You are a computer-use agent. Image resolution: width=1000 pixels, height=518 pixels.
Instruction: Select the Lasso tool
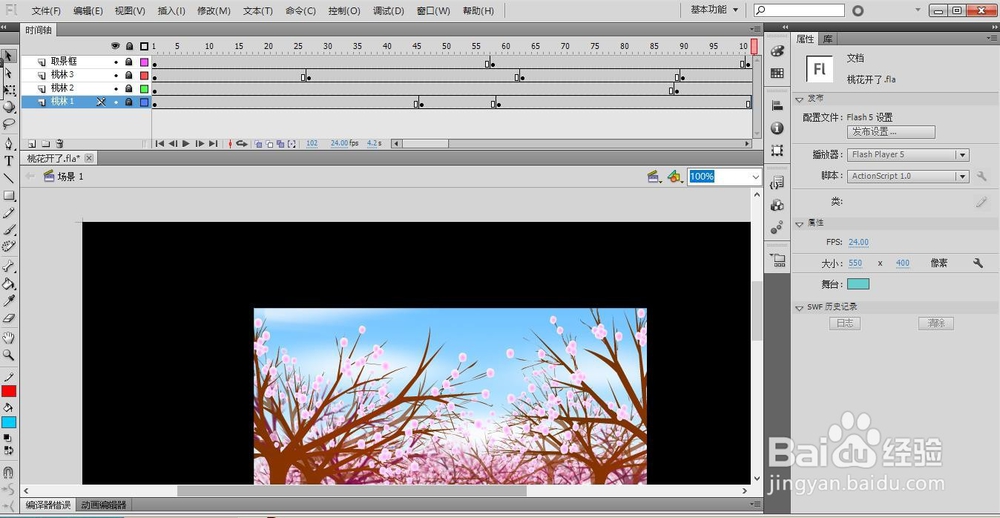8,123
